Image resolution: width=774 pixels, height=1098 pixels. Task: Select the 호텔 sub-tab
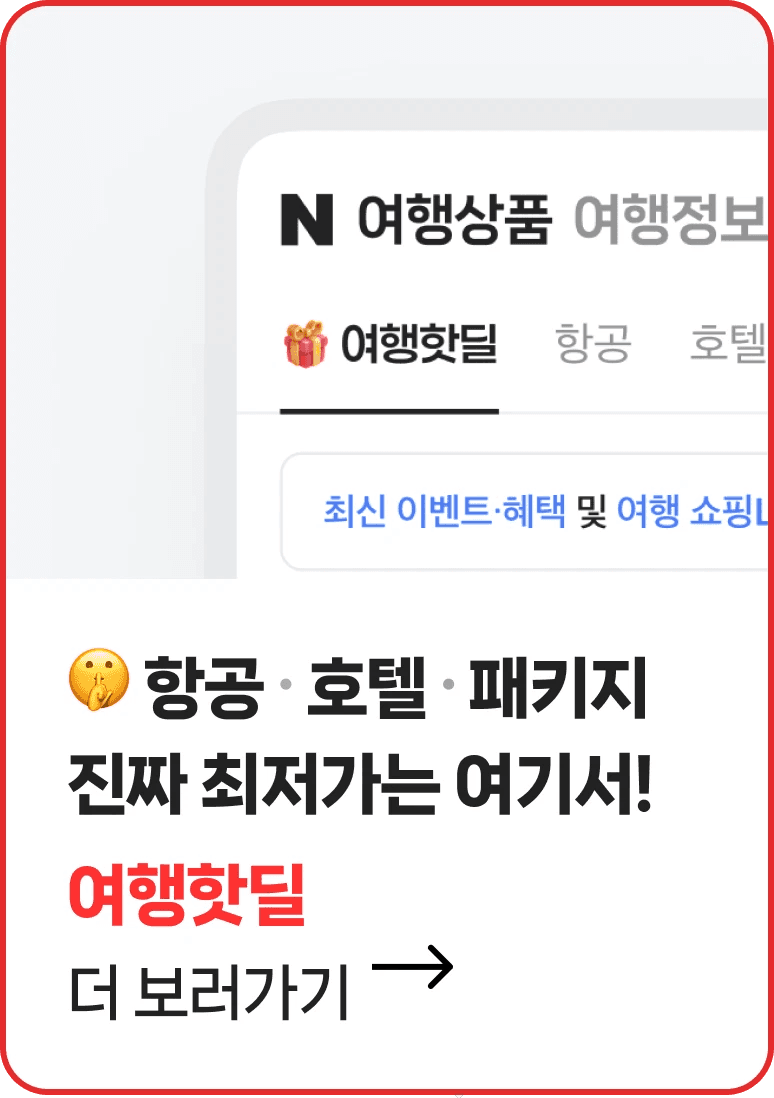pyautogui.click(x=728, y=344)
